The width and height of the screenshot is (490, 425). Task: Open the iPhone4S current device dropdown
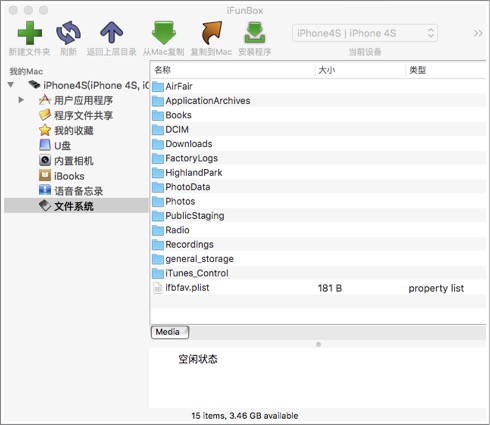pos(365,33)
